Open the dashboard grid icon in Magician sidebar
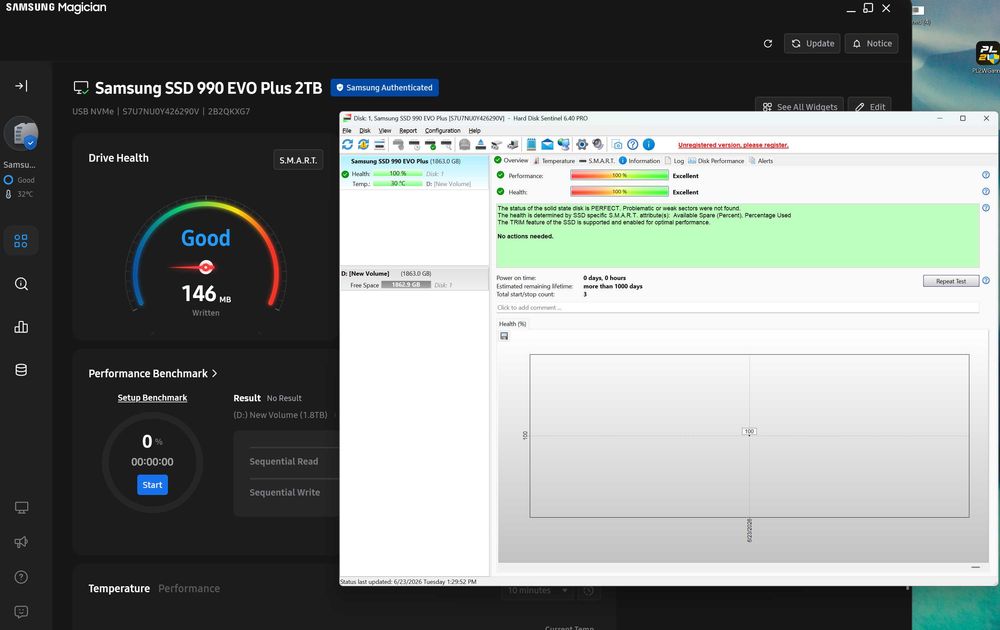The image size is (1000, 630). 21,240
